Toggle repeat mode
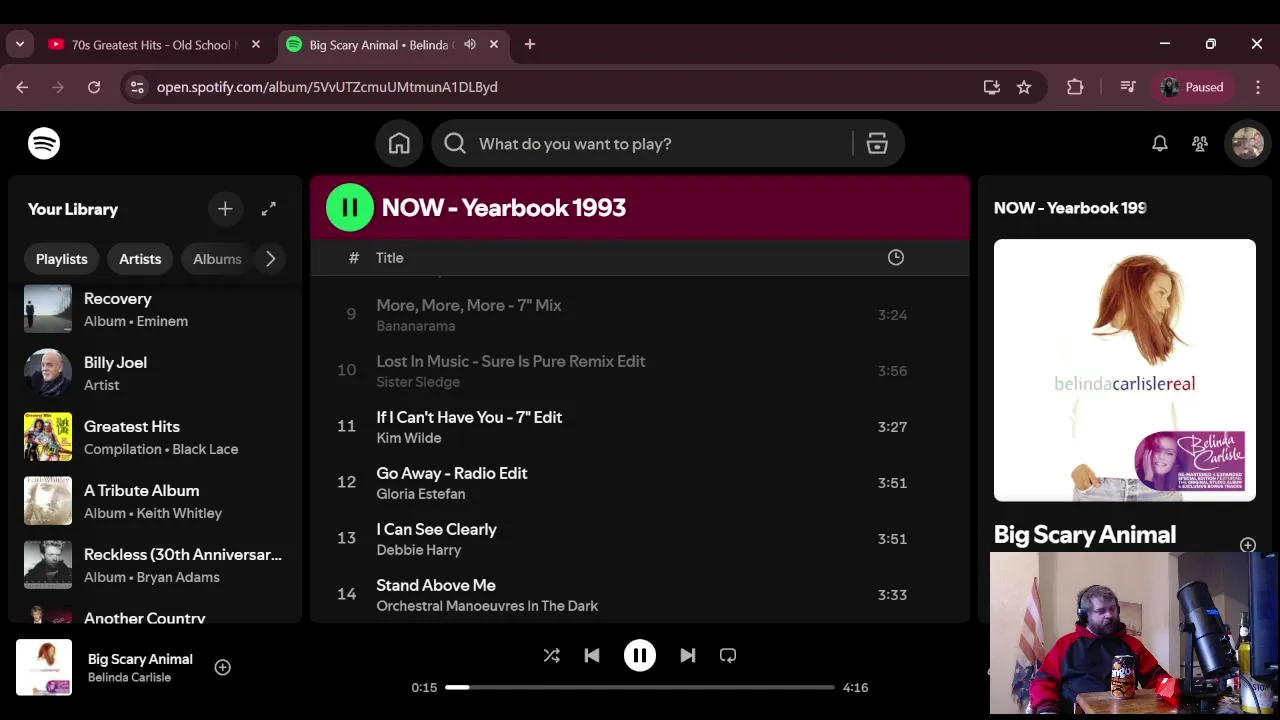1280x720 pixels. pos(728,655)
